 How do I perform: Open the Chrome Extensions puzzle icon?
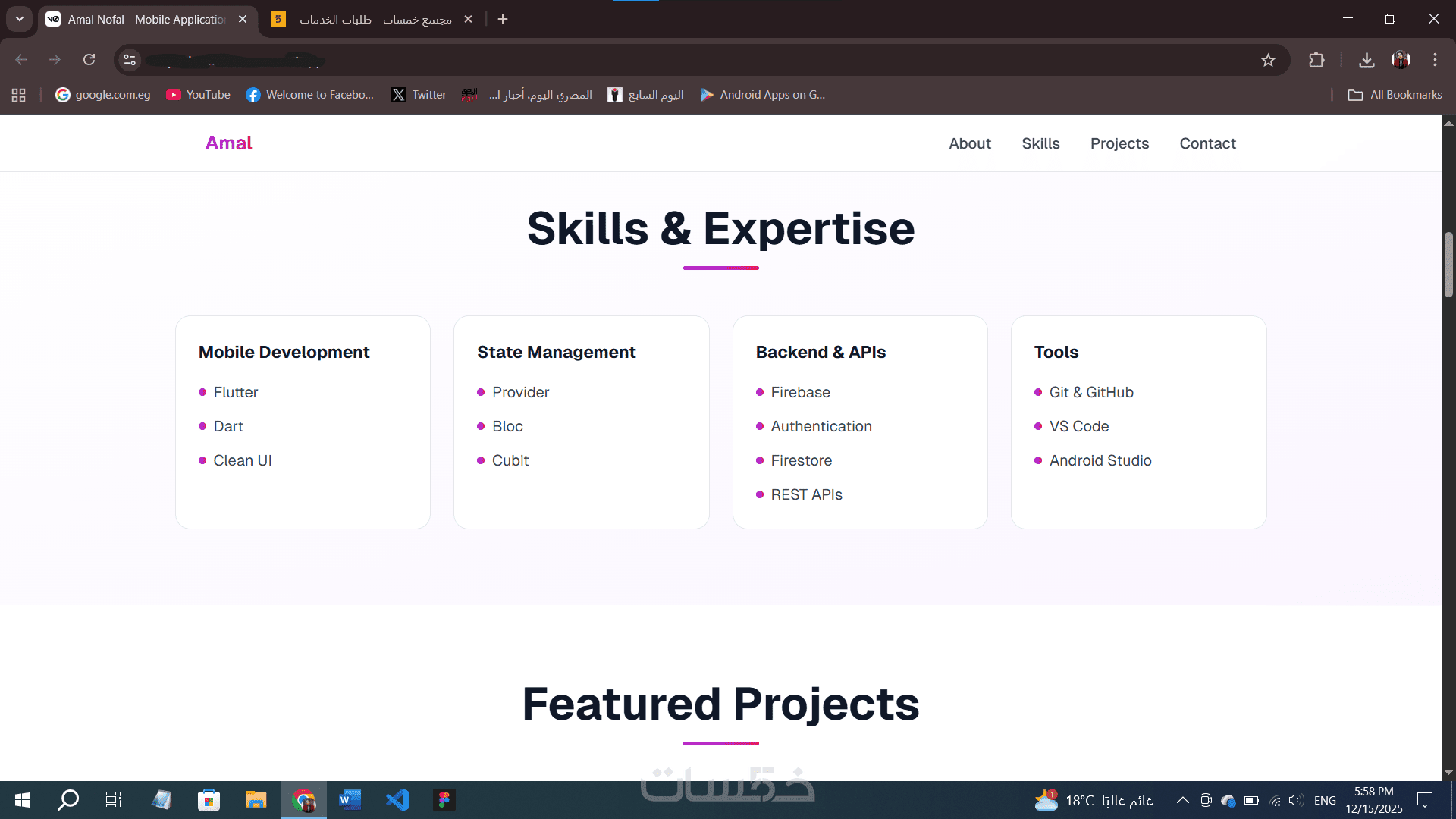[1316, 60]
